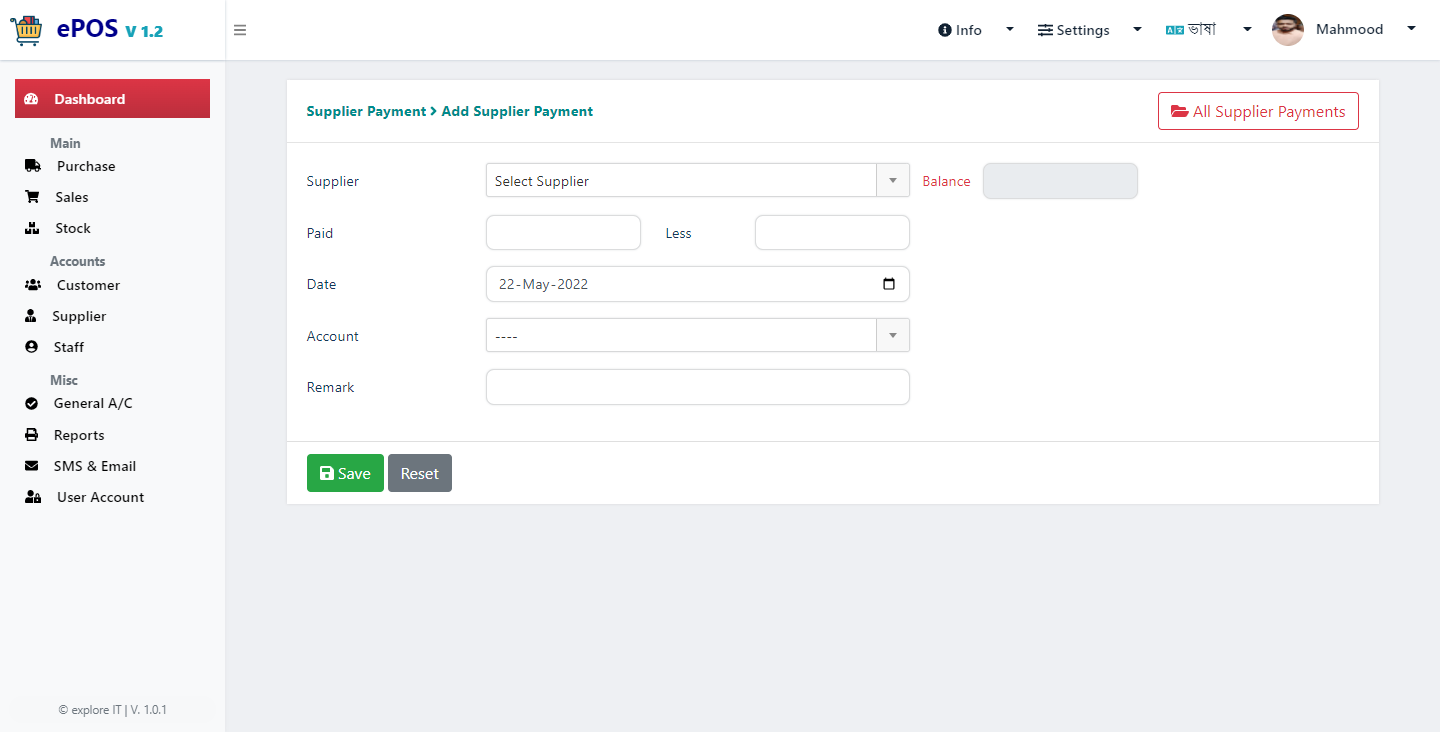Image resolution: width=1440 pixels, height=732 pixels.
Task: Click the hamburger menu icon
Action: click(240, 30)
